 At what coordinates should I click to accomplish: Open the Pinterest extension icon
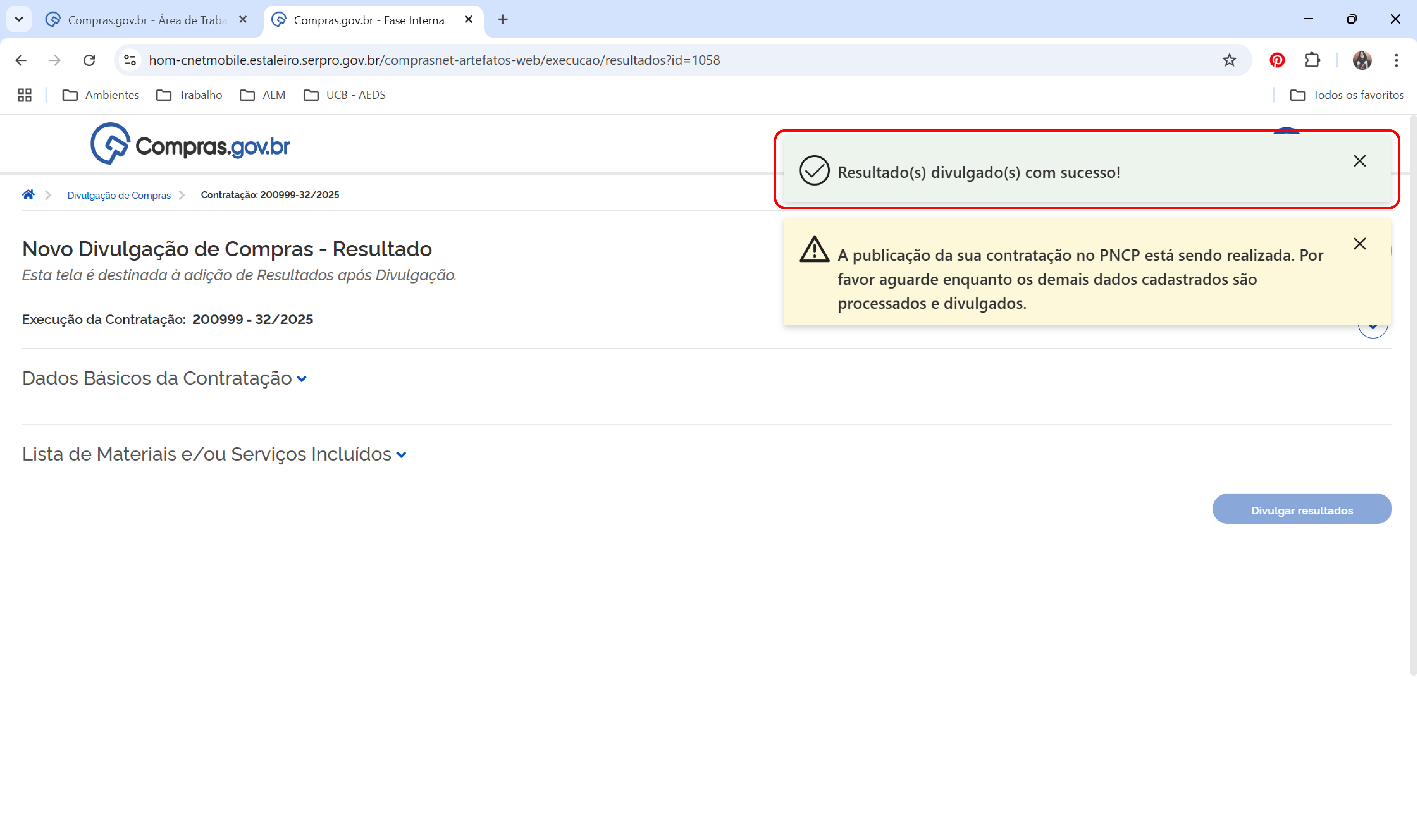1277,60
